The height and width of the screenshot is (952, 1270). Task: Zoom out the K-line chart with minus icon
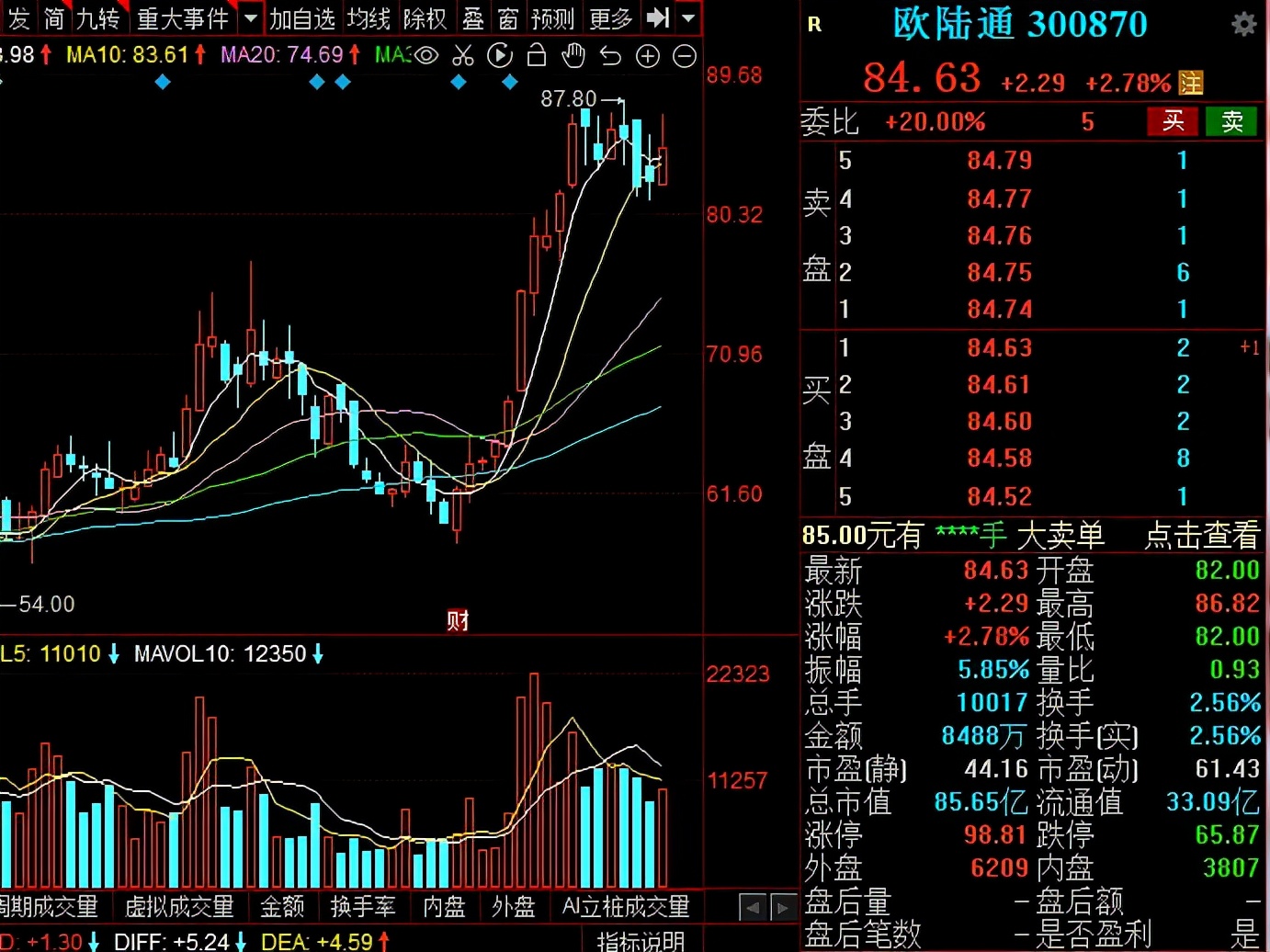[685, 56]
